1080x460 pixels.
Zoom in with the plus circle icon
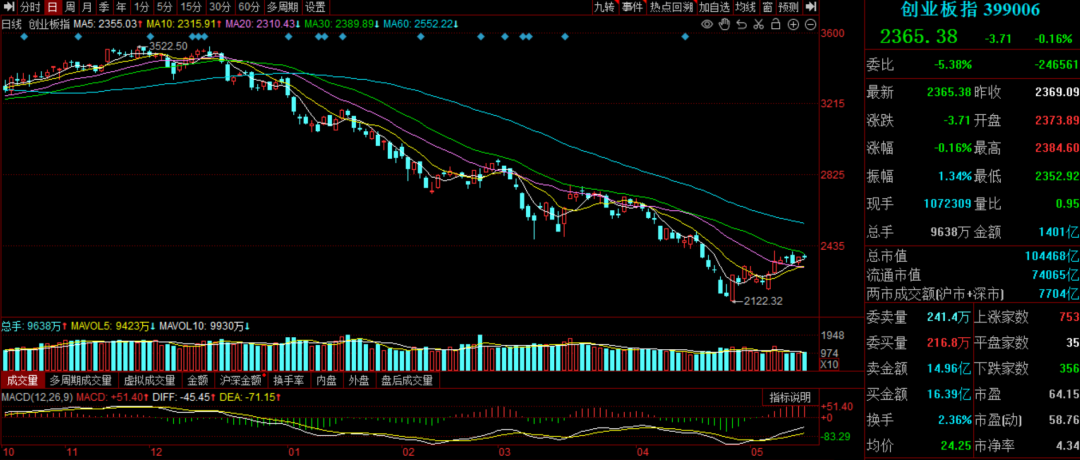pos(793,24)
